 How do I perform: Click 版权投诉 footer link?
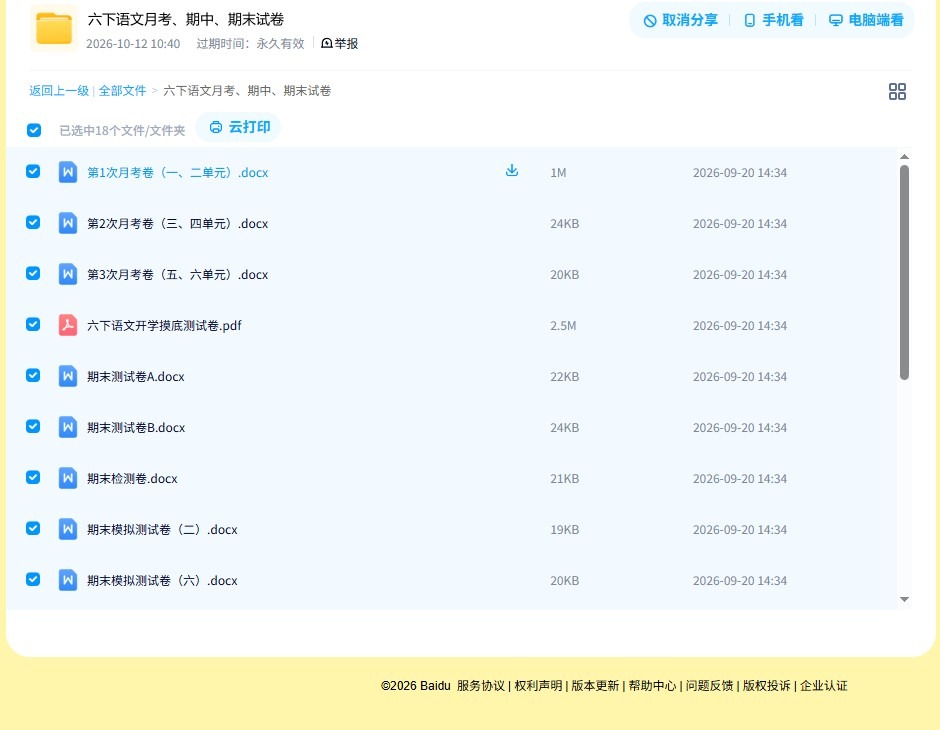point(767,686)
